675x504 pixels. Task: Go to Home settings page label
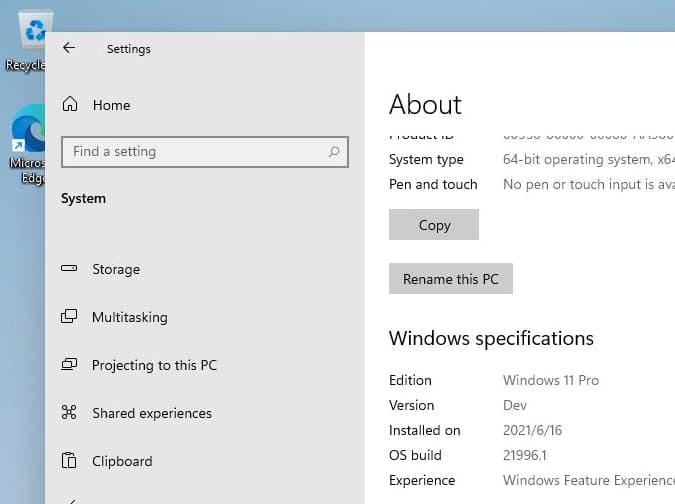point(111,105)
